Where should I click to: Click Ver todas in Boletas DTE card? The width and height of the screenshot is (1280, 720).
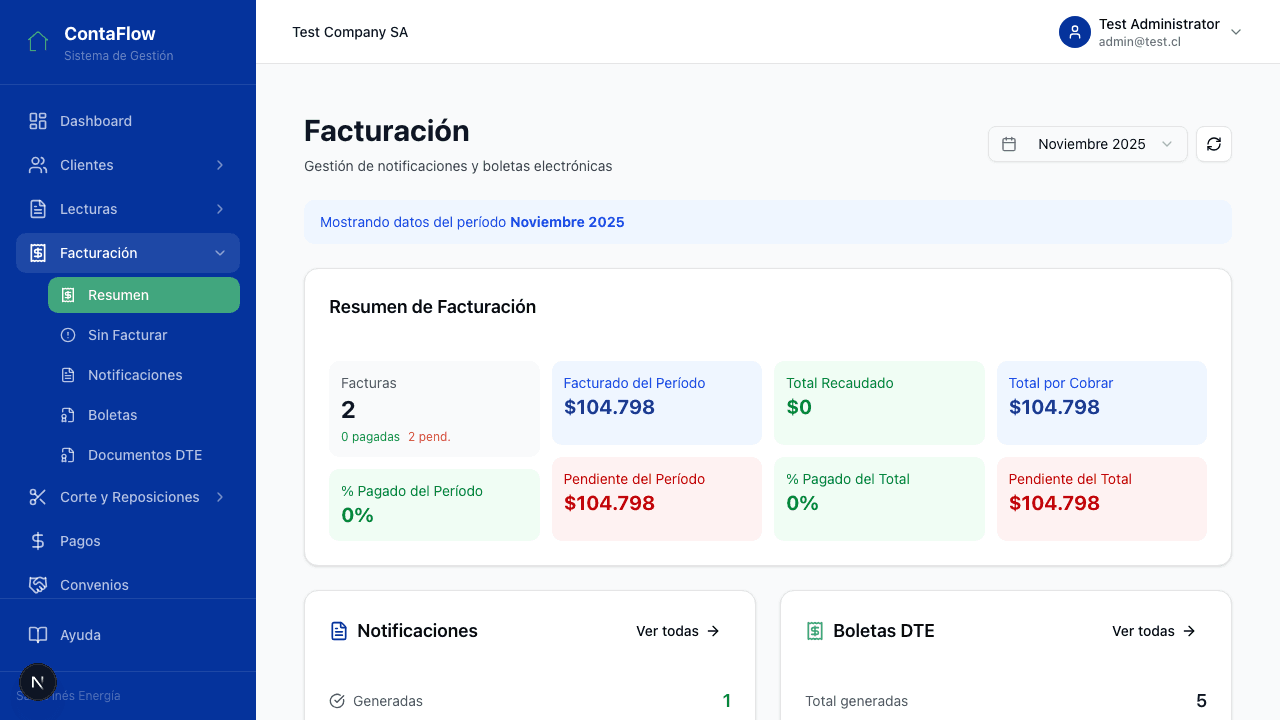[x=1154, y=631]
